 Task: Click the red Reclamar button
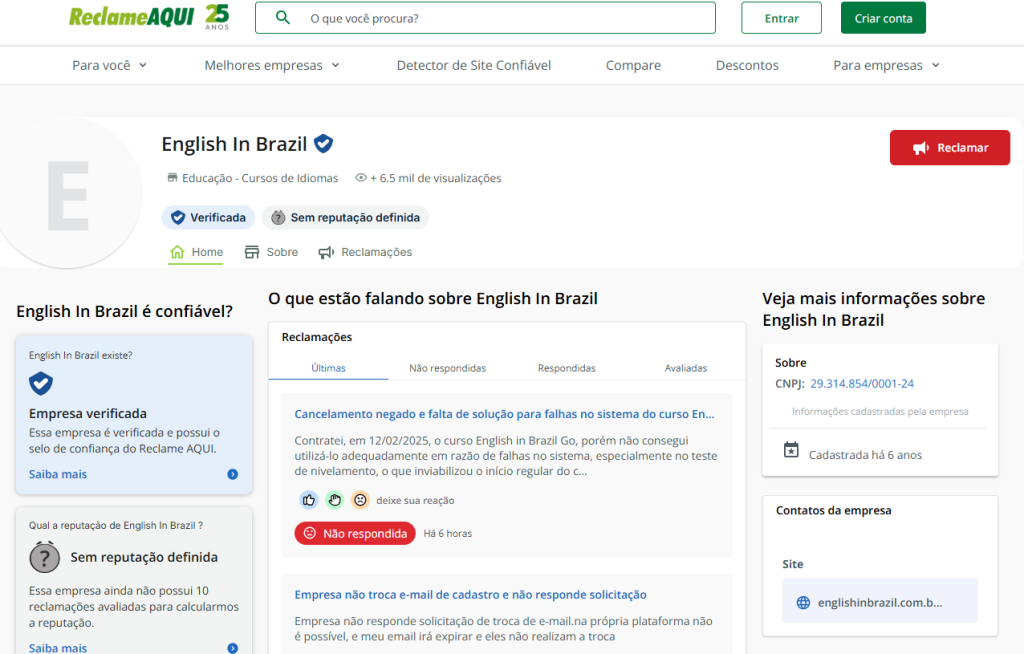950,148
